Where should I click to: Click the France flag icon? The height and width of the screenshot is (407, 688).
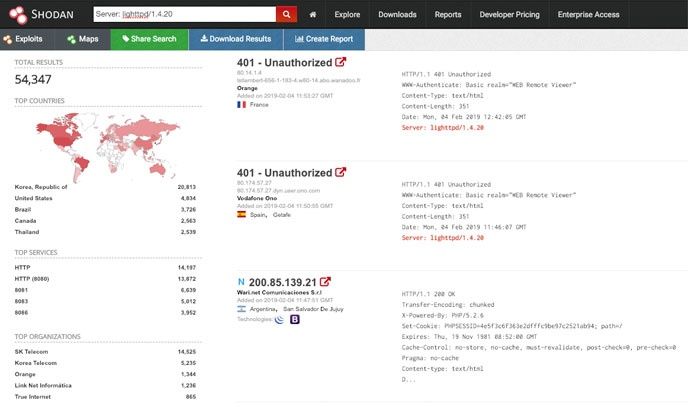click(x=242, y=104)
